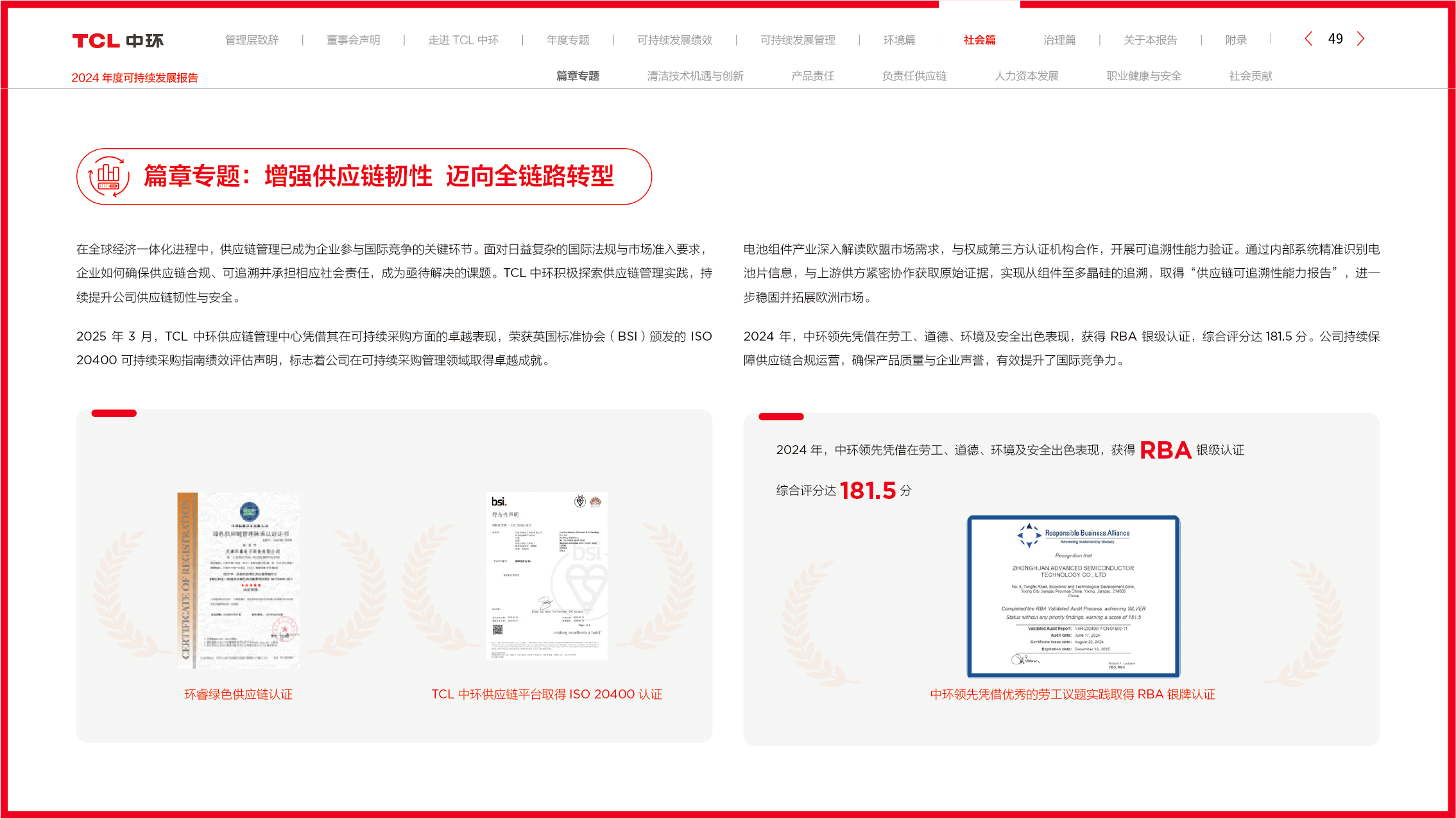The width and height of the screenshot is (1456, 819).
Task: Open the 环境篇 navigation tab
Action: [x=898, y=40]
